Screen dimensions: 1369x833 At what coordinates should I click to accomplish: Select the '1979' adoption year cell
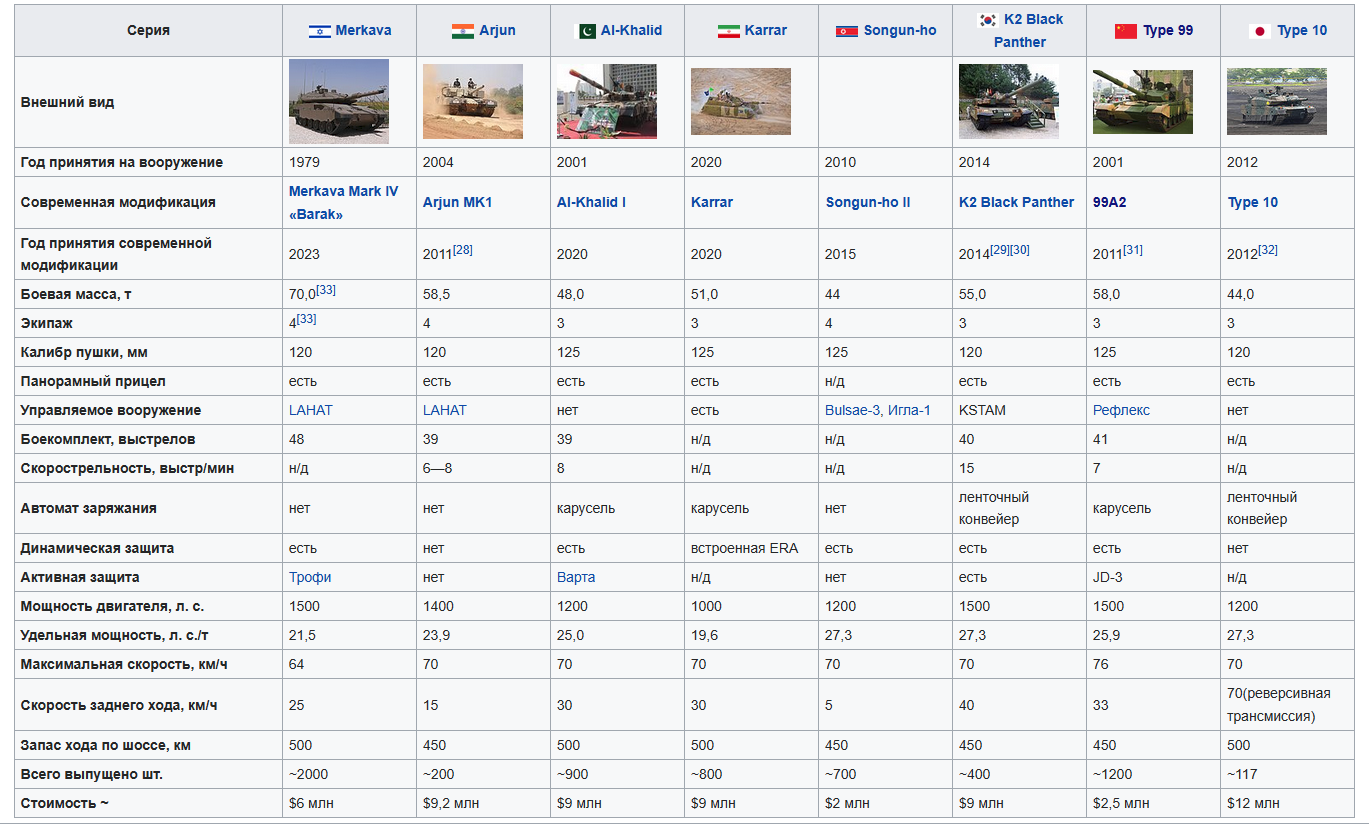[x=350, y=162]
